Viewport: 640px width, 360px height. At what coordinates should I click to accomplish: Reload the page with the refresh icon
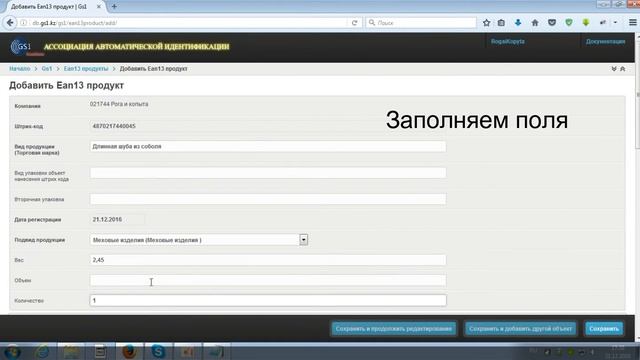point(354,23)
